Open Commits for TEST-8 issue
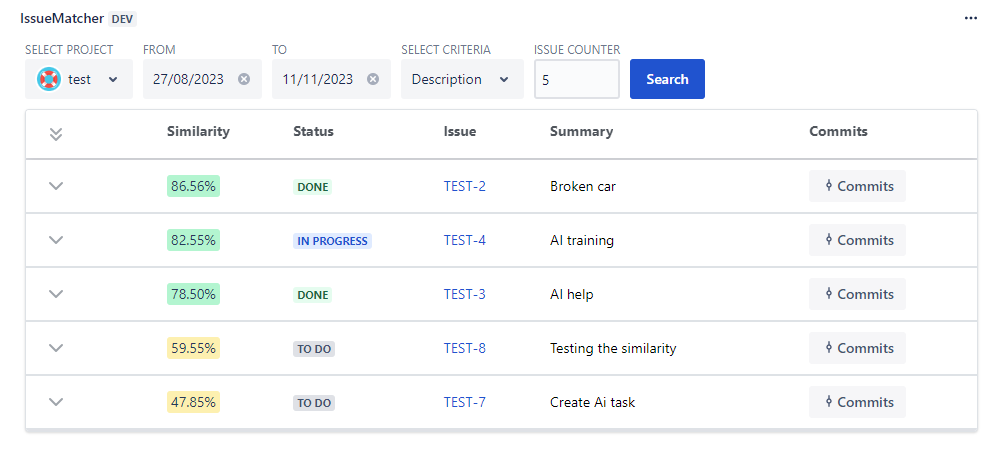Screen dimensions: 1002x460 point(857,348)
